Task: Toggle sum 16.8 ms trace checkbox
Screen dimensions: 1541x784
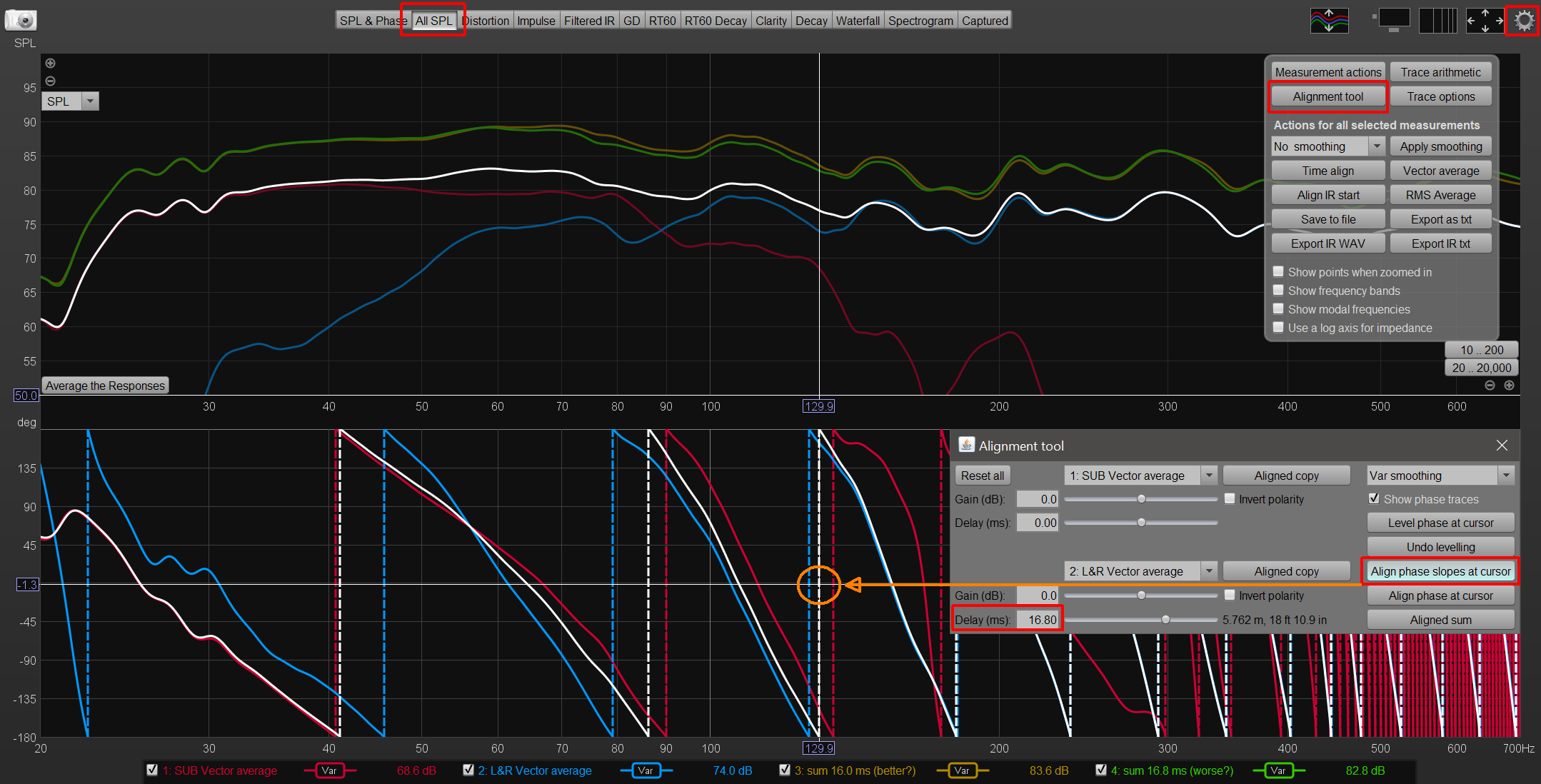Action: point(1101,770)
